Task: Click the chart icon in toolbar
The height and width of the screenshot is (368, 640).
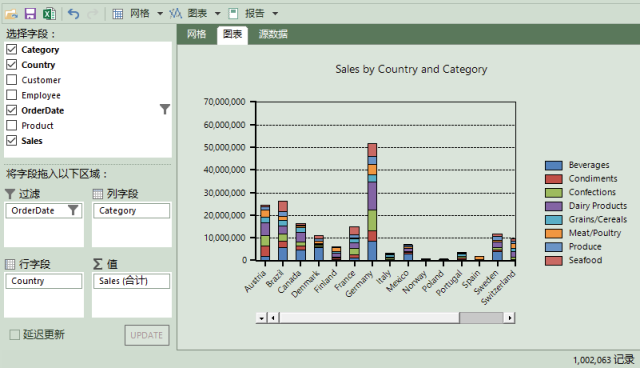Action: pyautogui.click(x=176, y=13)
